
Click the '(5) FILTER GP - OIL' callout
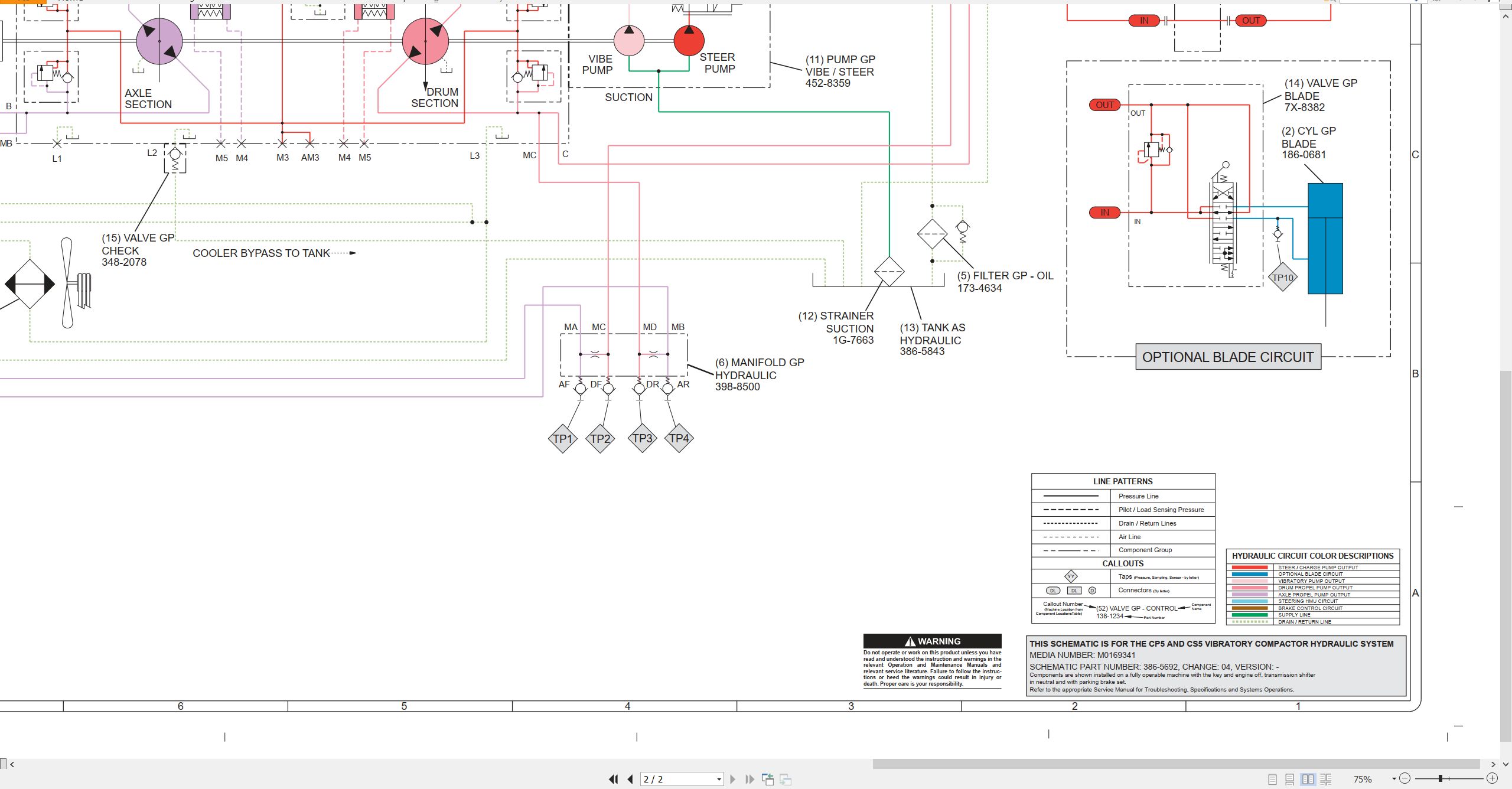(1005, 276)
